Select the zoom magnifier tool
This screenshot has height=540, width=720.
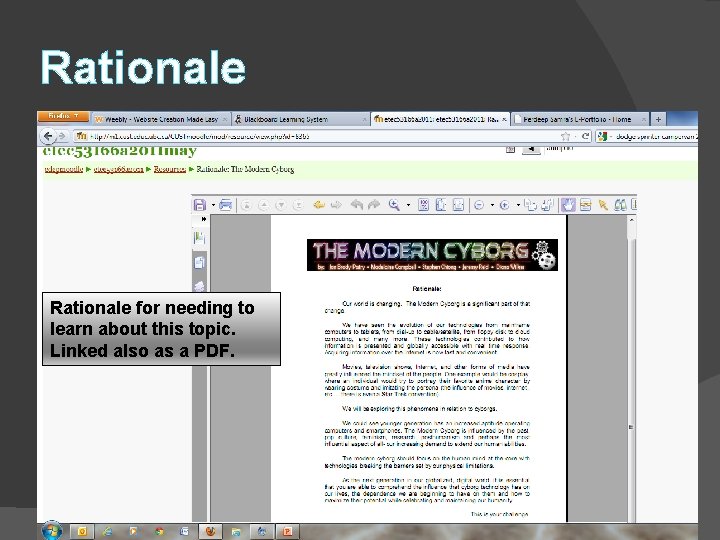394,205
